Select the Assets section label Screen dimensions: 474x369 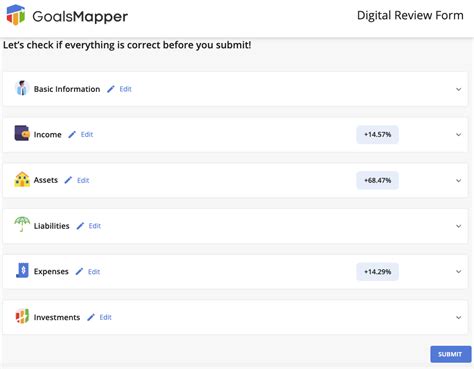(x=46, y=180)
